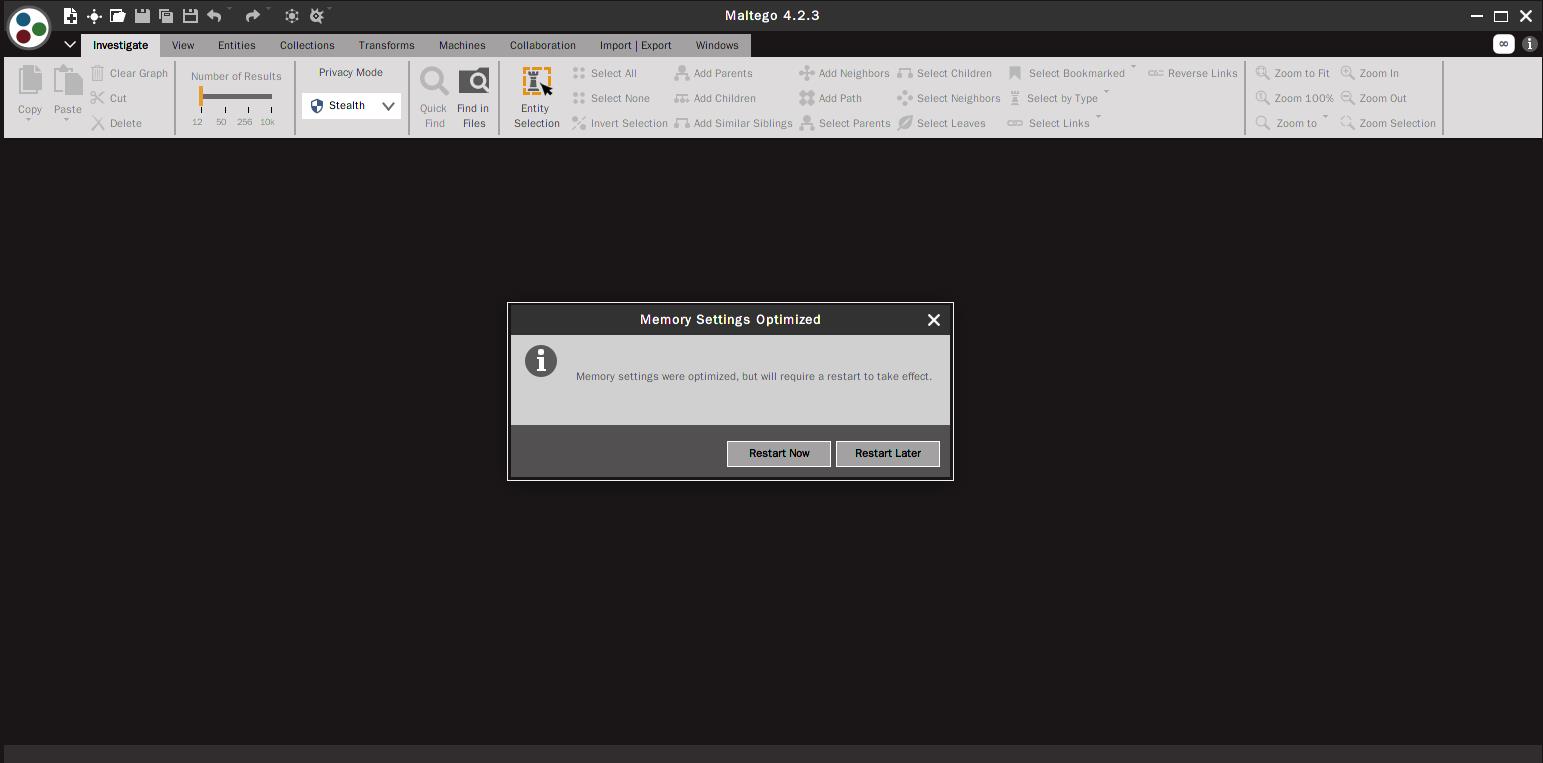Switch to the View tab

point(183,45)
